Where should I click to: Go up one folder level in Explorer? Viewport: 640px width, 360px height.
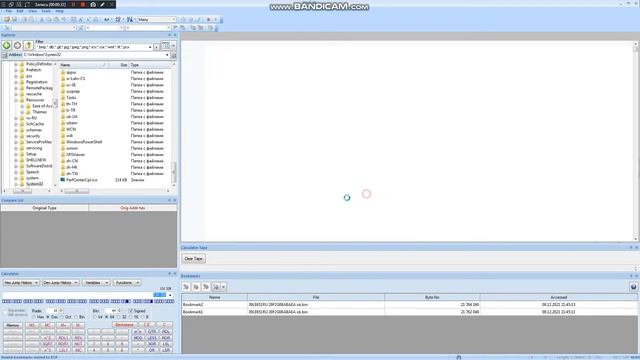pyautogui.click(x=28, y=46)
